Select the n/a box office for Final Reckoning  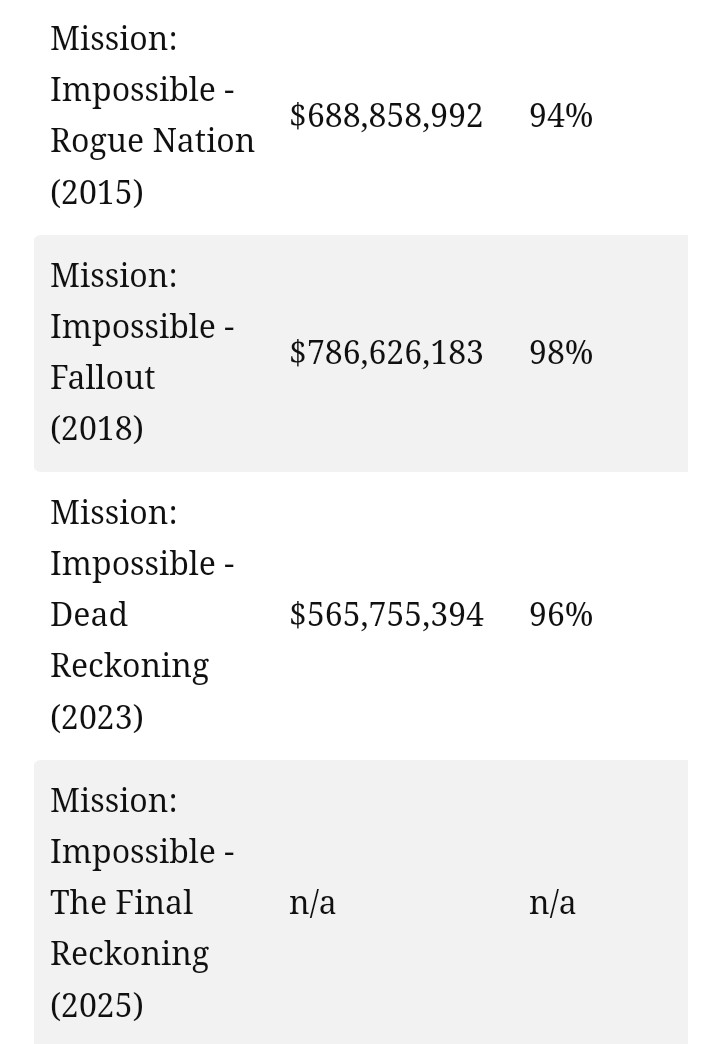[x=312, y=903]
